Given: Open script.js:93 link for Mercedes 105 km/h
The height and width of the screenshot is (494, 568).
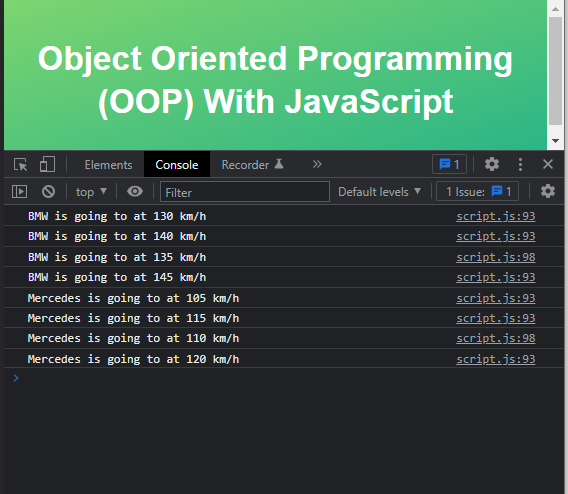Looking at the screenshot, I should 496,298.
